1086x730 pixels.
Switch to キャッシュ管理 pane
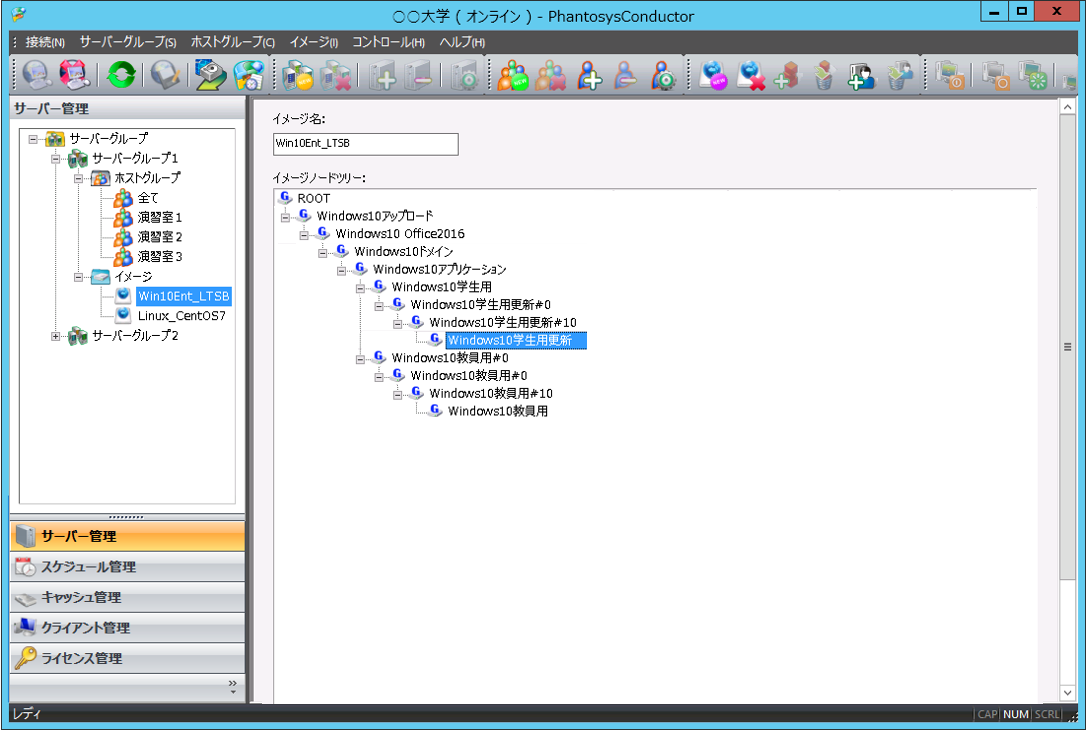(127, 597)
